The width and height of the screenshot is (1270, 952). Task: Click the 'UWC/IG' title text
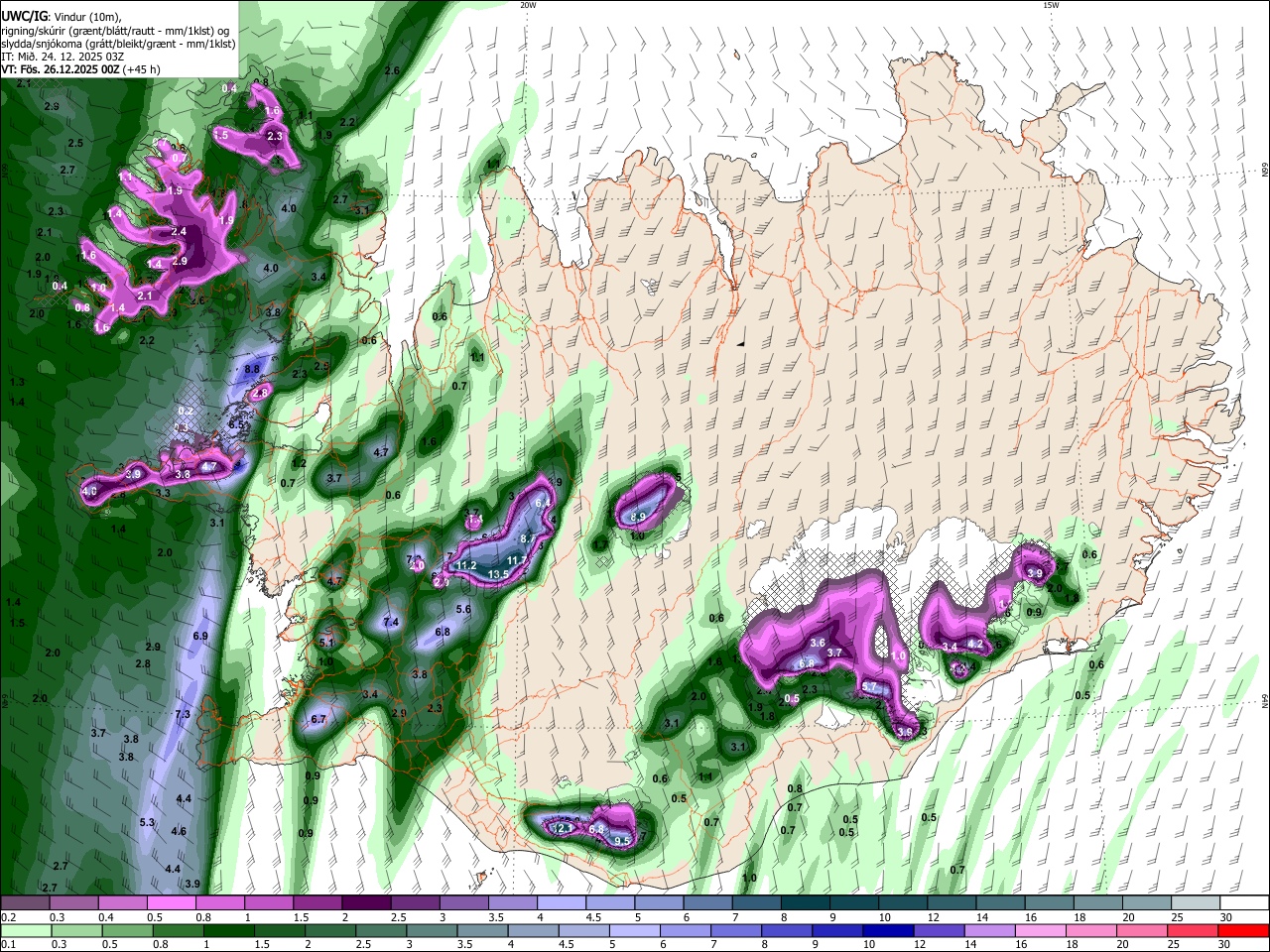coord(24,16)
